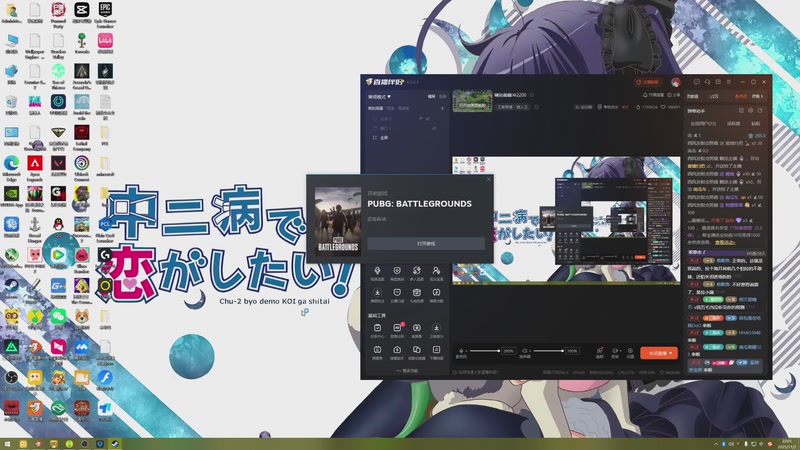
Task: Open the beauty effects icon left of the record button
Action: (x=600, y=351)
